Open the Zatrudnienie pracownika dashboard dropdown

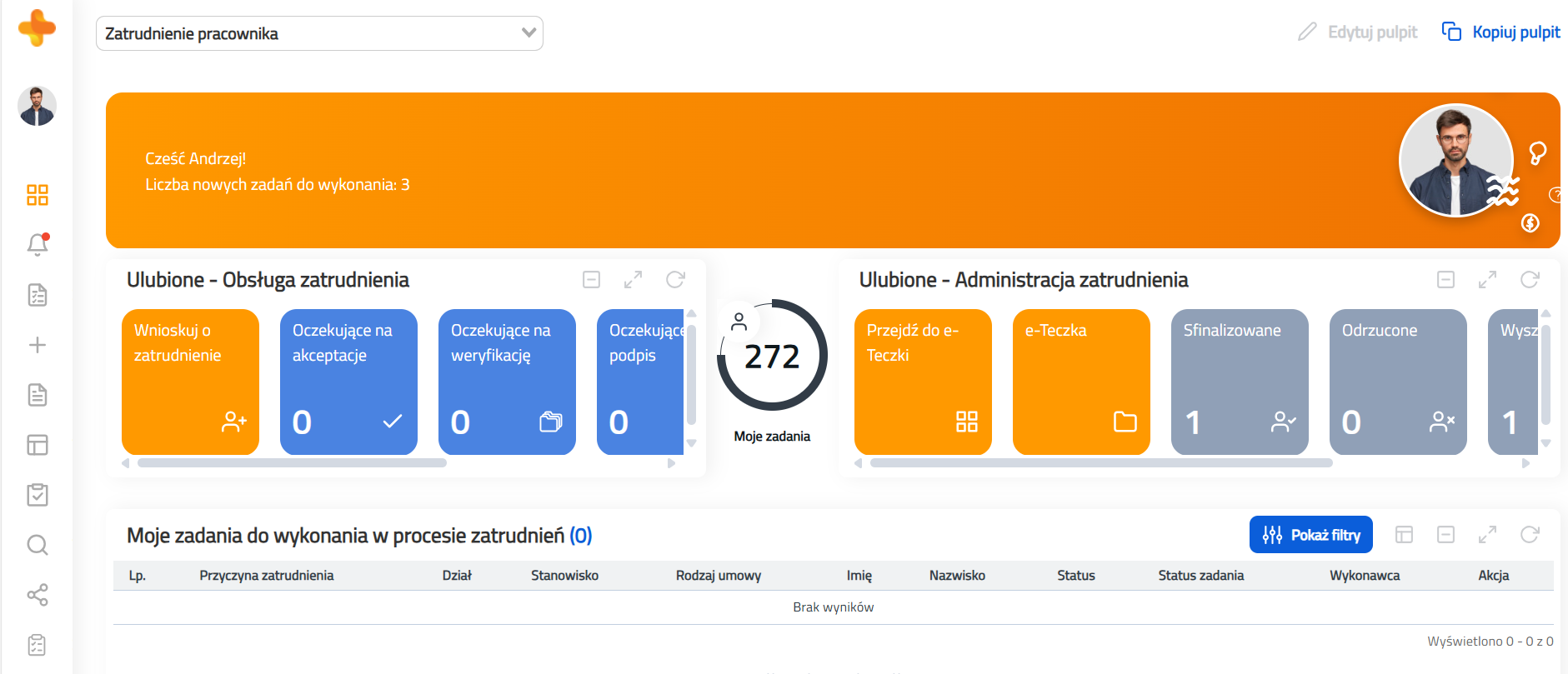319,33
